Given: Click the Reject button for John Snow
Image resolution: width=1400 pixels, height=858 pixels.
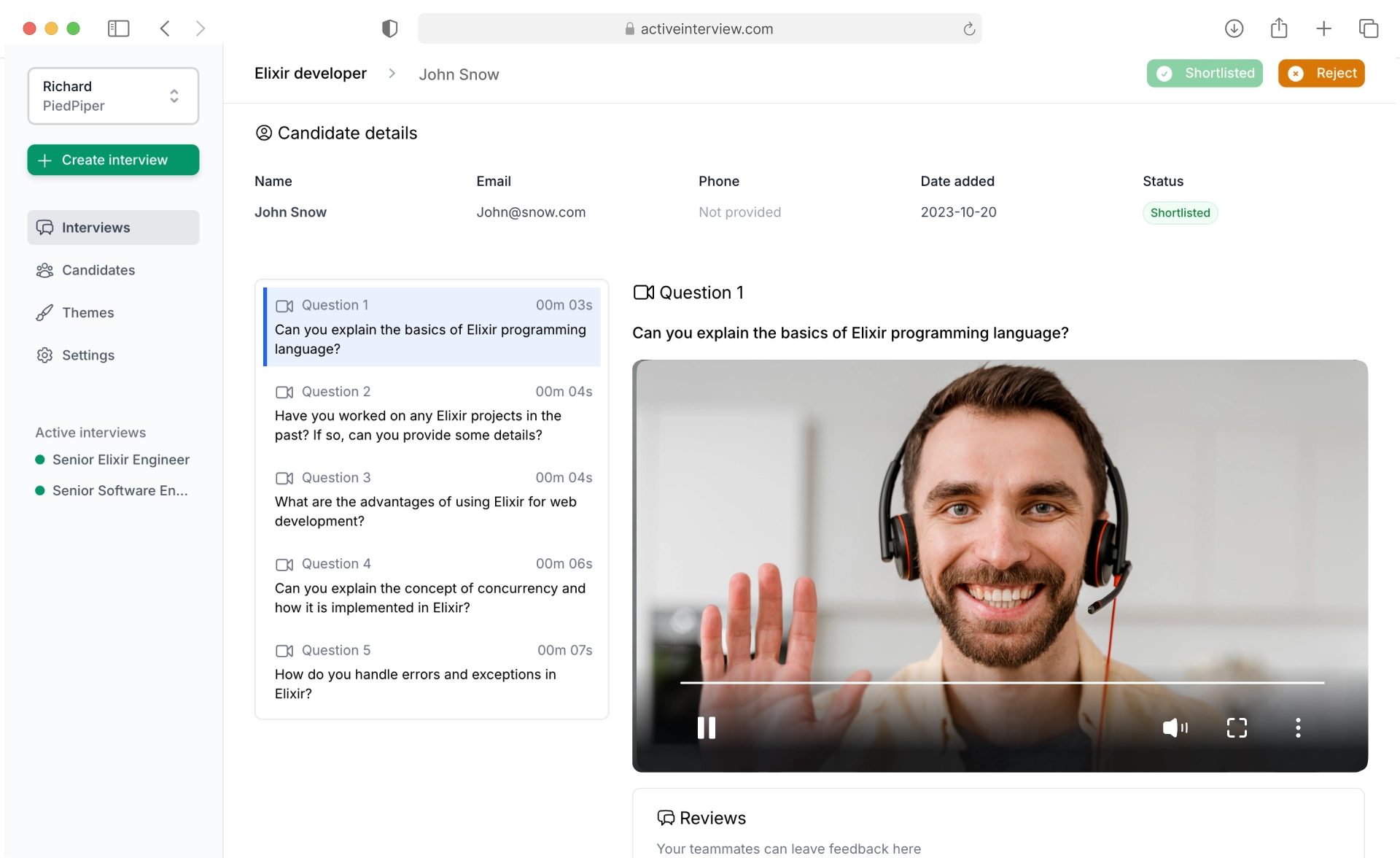Looking at the screenshot, I should 1322,73.
